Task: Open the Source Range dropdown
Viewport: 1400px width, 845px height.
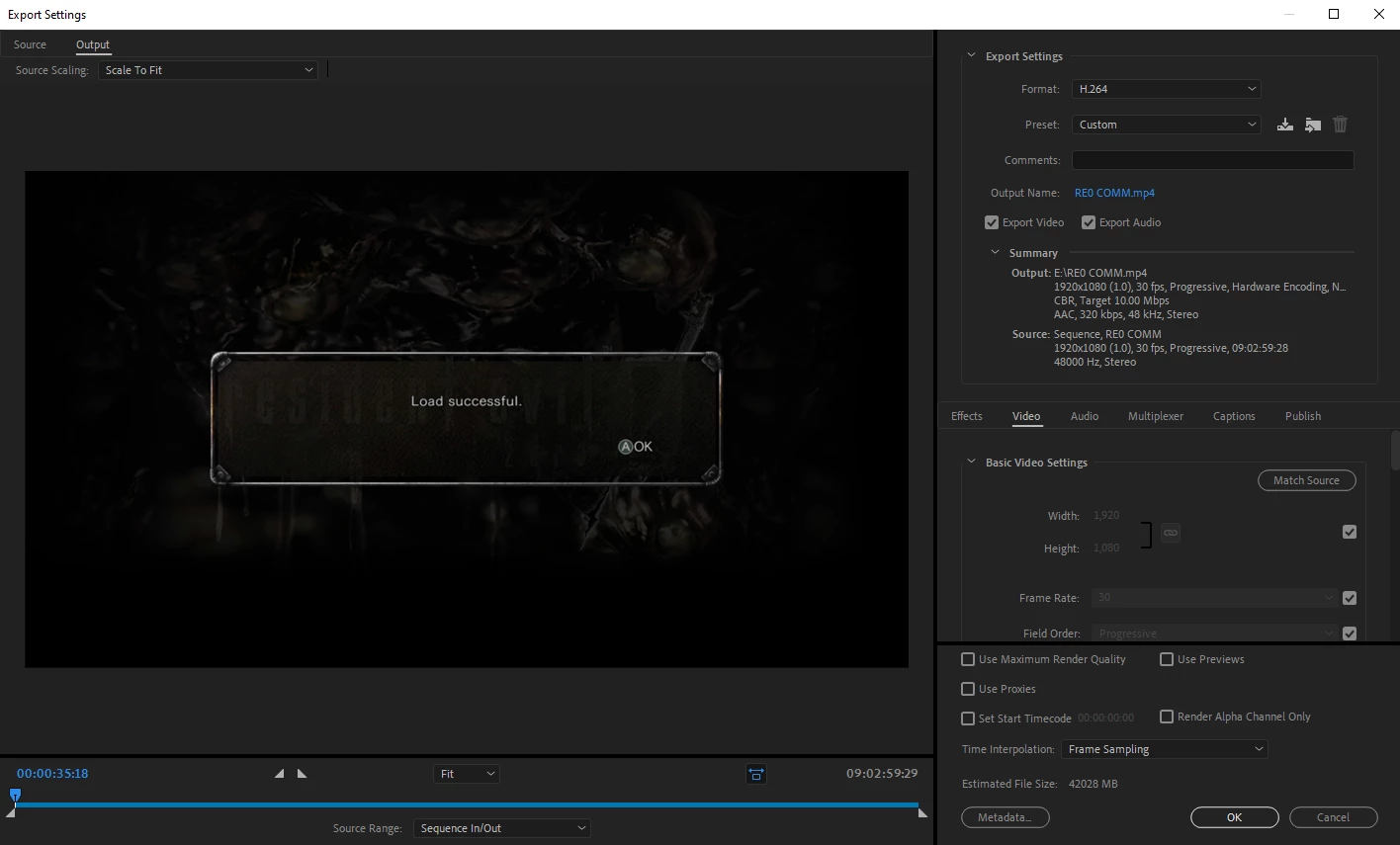Action: click(x=501, y=828)
